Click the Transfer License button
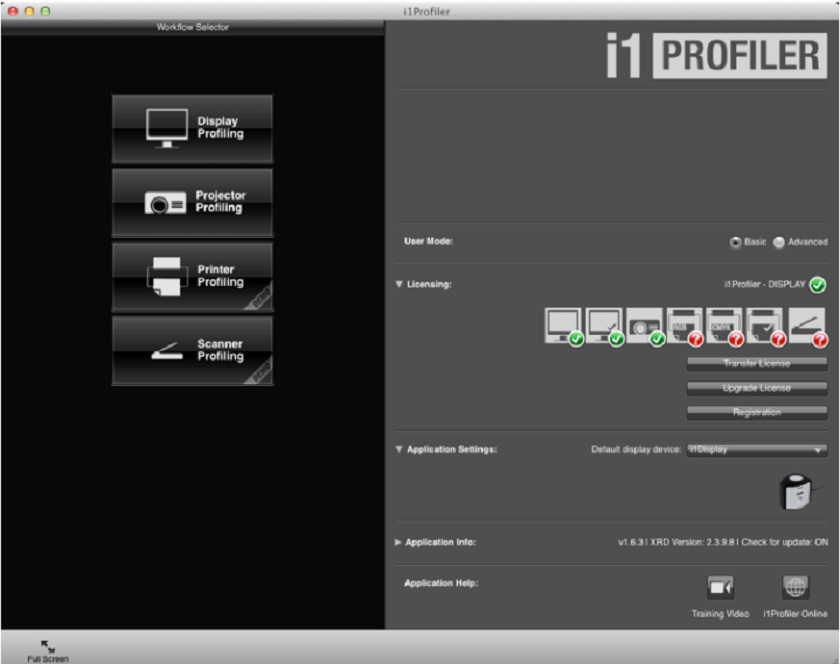The height and width of the screenshot is (664, 840). pos(756,364)
